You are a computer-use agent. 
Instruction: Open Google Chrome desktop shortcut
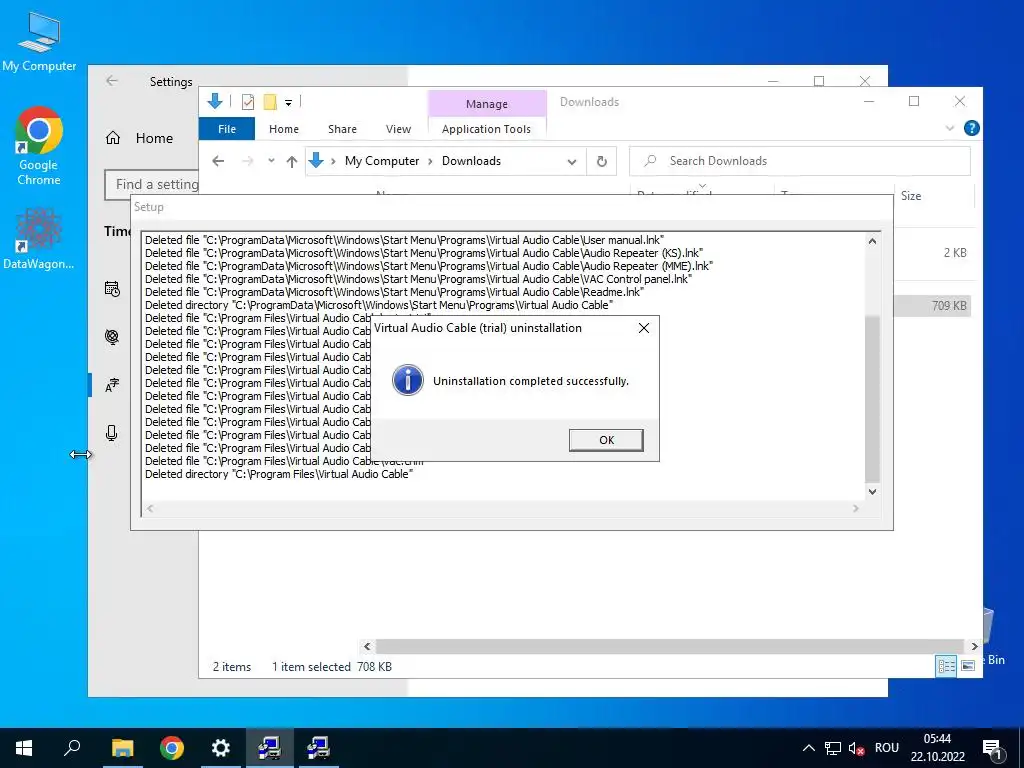coord(39,146)
